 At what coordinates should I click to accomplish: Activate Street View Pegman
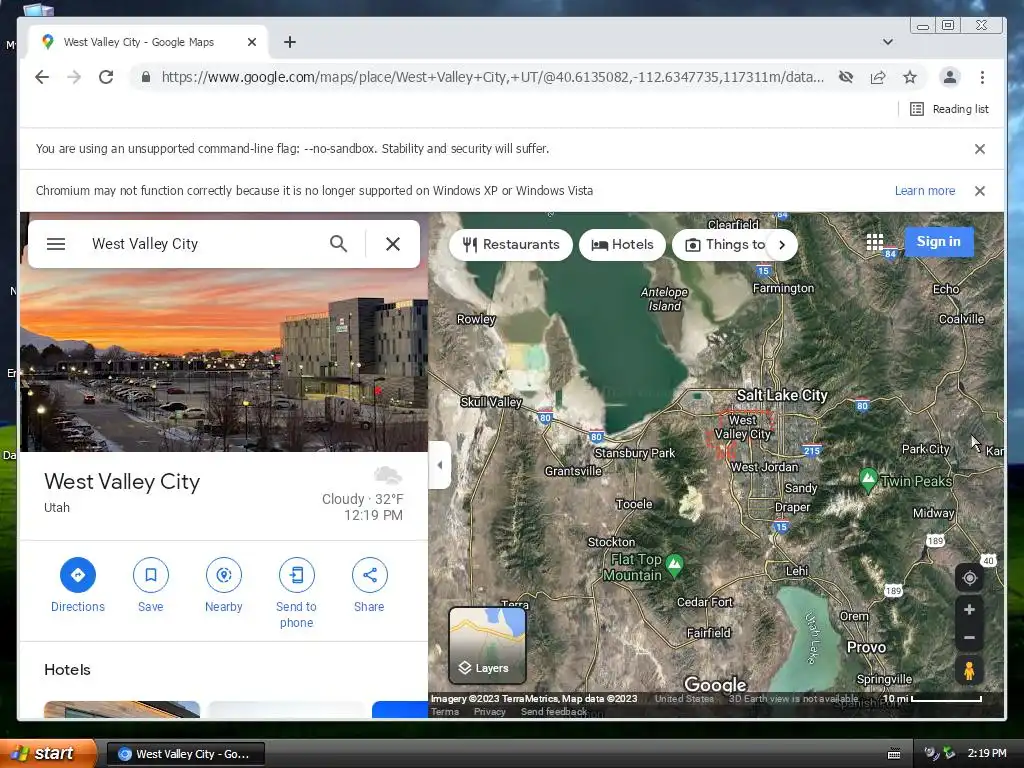point(969,671)
